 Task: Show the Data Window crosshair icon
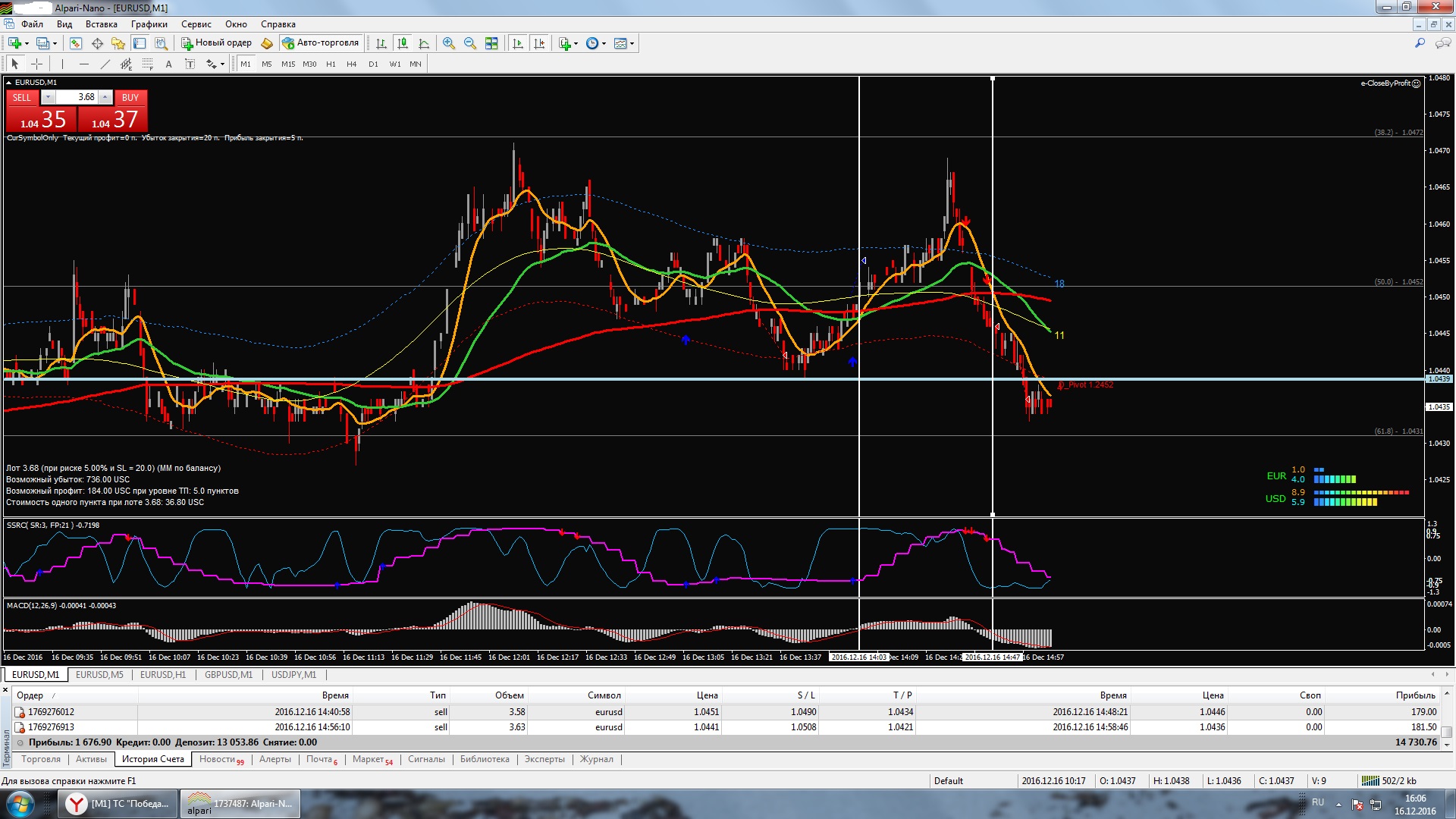[97, 43]
